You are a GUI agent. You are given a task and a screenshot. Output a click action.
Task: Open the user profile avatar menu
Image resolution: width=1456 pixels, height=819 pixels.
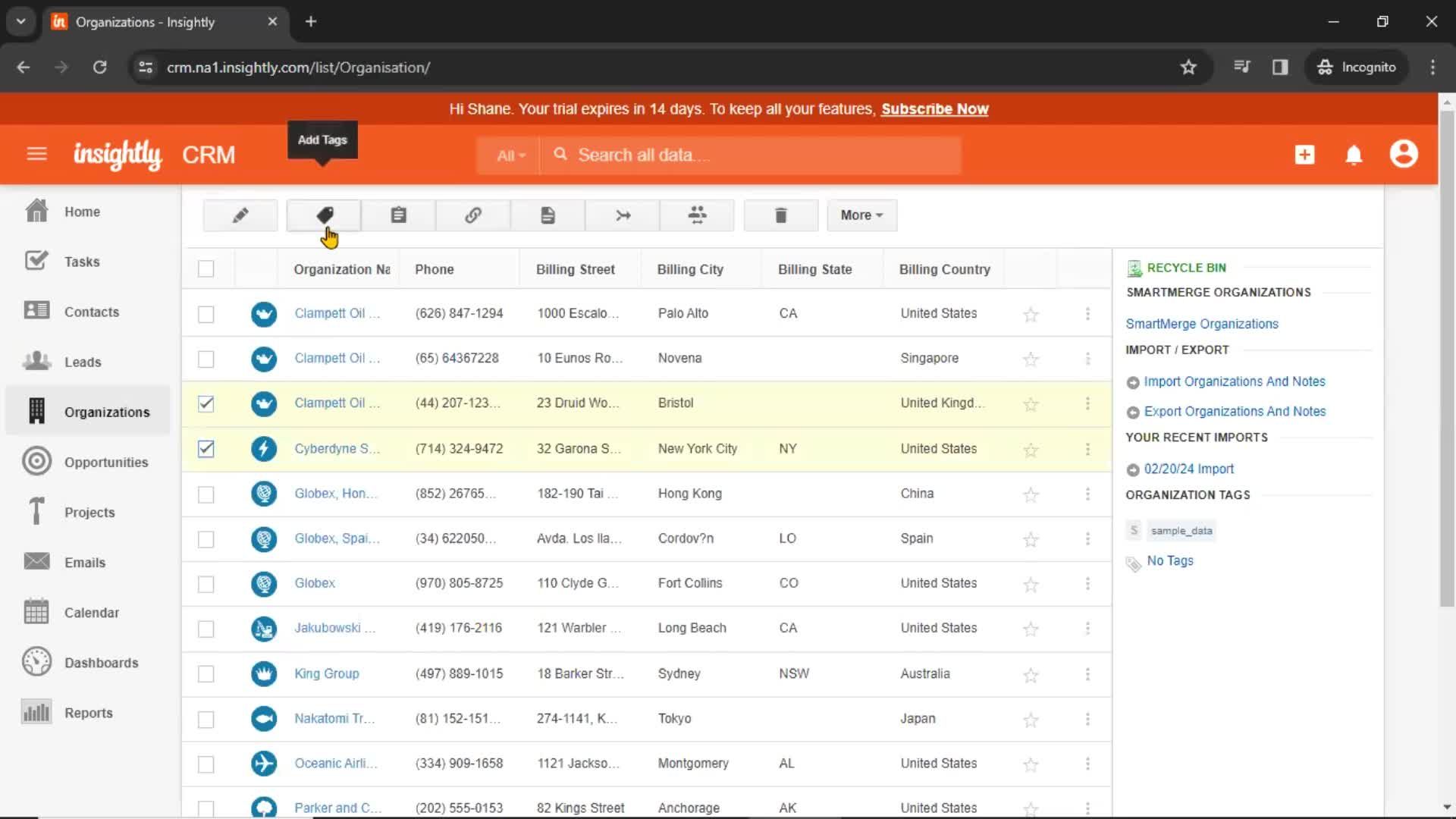1404,154
